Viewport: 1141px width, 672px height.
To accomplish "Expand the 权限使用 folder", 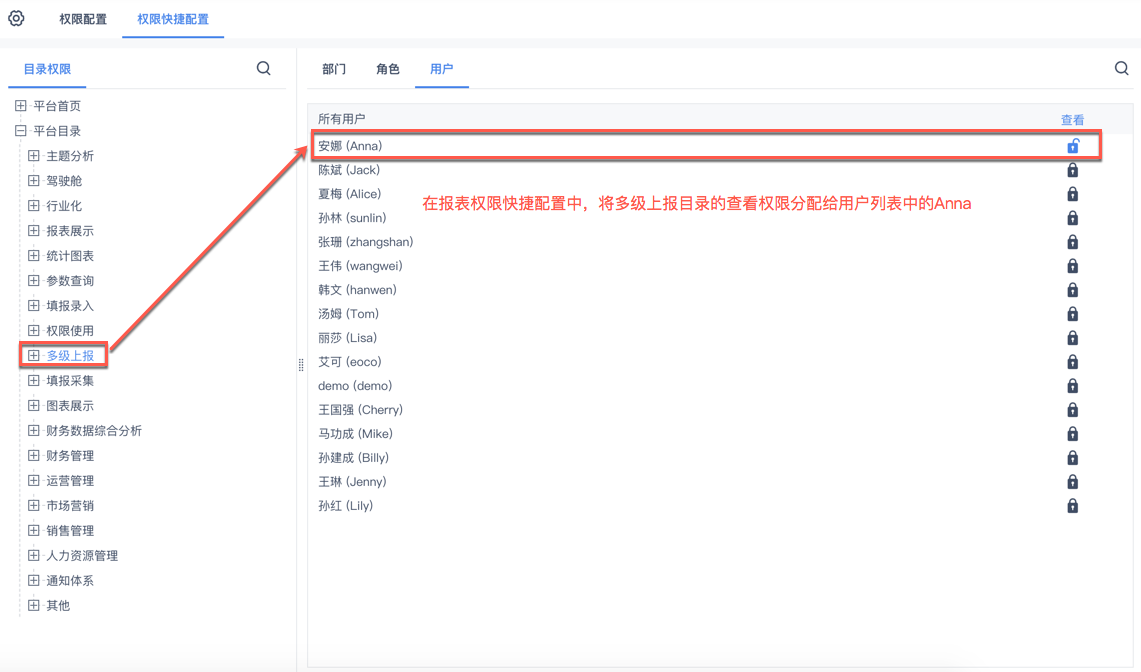I will coord(33,331).
